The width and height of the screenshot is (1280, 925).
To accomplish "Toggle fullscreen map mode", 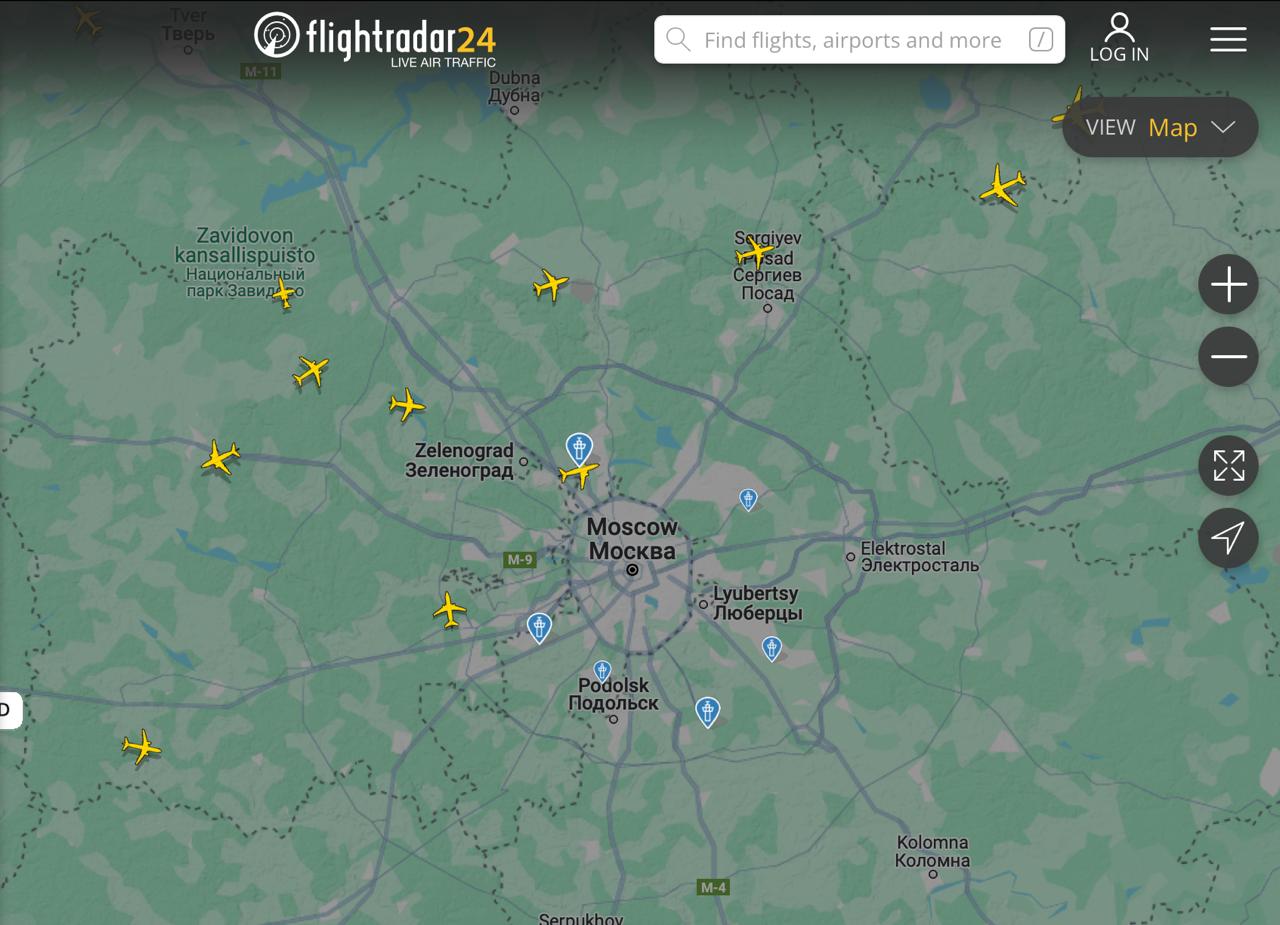I will [x=1228, y=465].
